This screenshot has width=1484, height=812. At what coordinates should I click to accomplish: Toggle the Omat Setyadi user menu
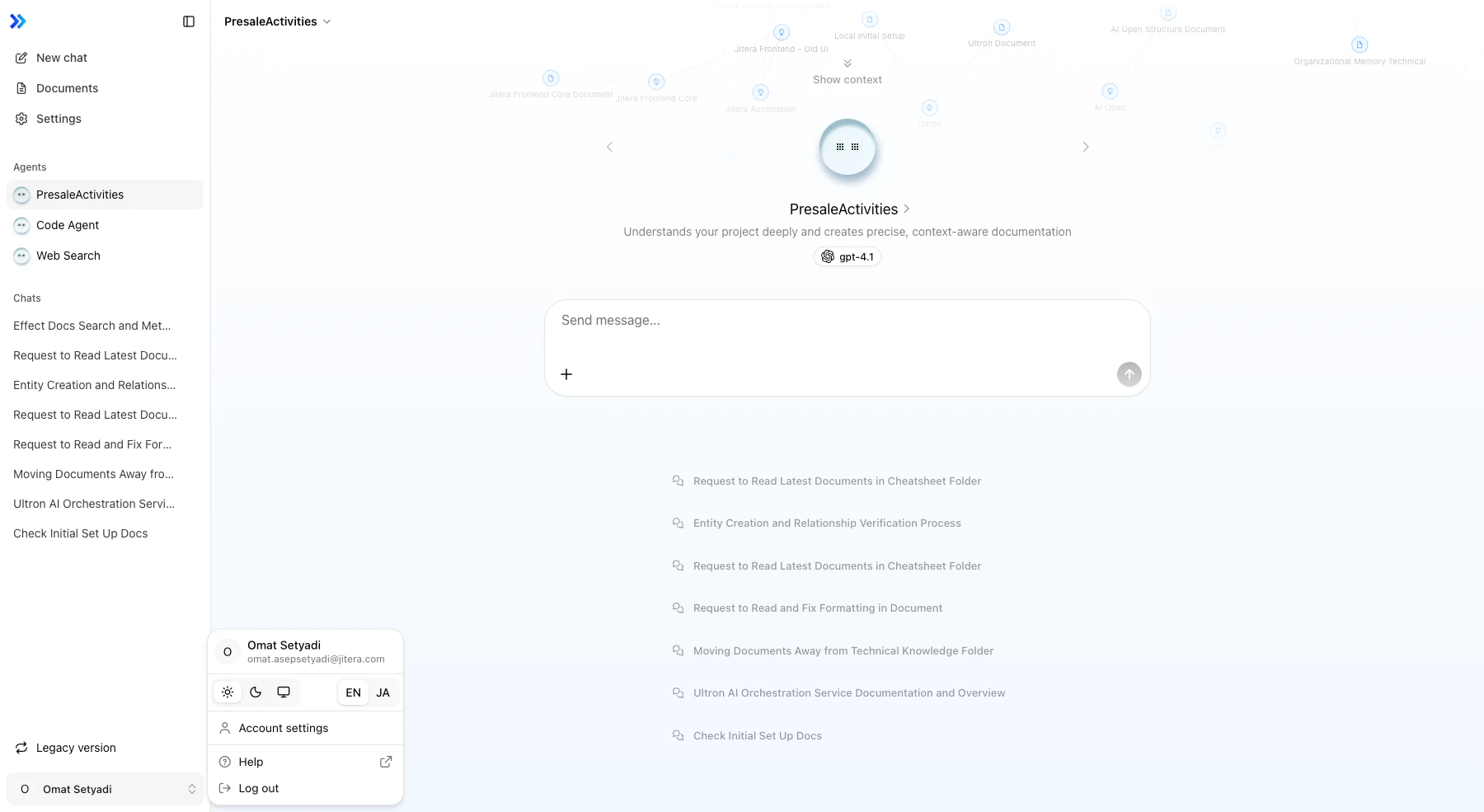tap(105, 789)
